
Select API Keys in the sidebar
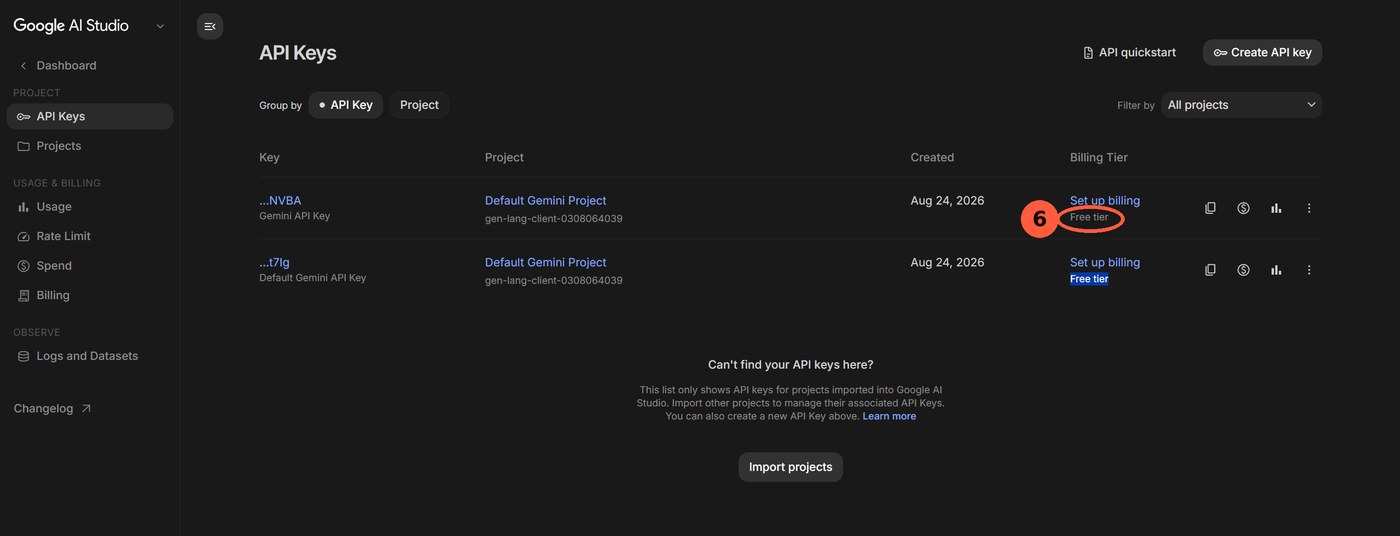[90, 116]
